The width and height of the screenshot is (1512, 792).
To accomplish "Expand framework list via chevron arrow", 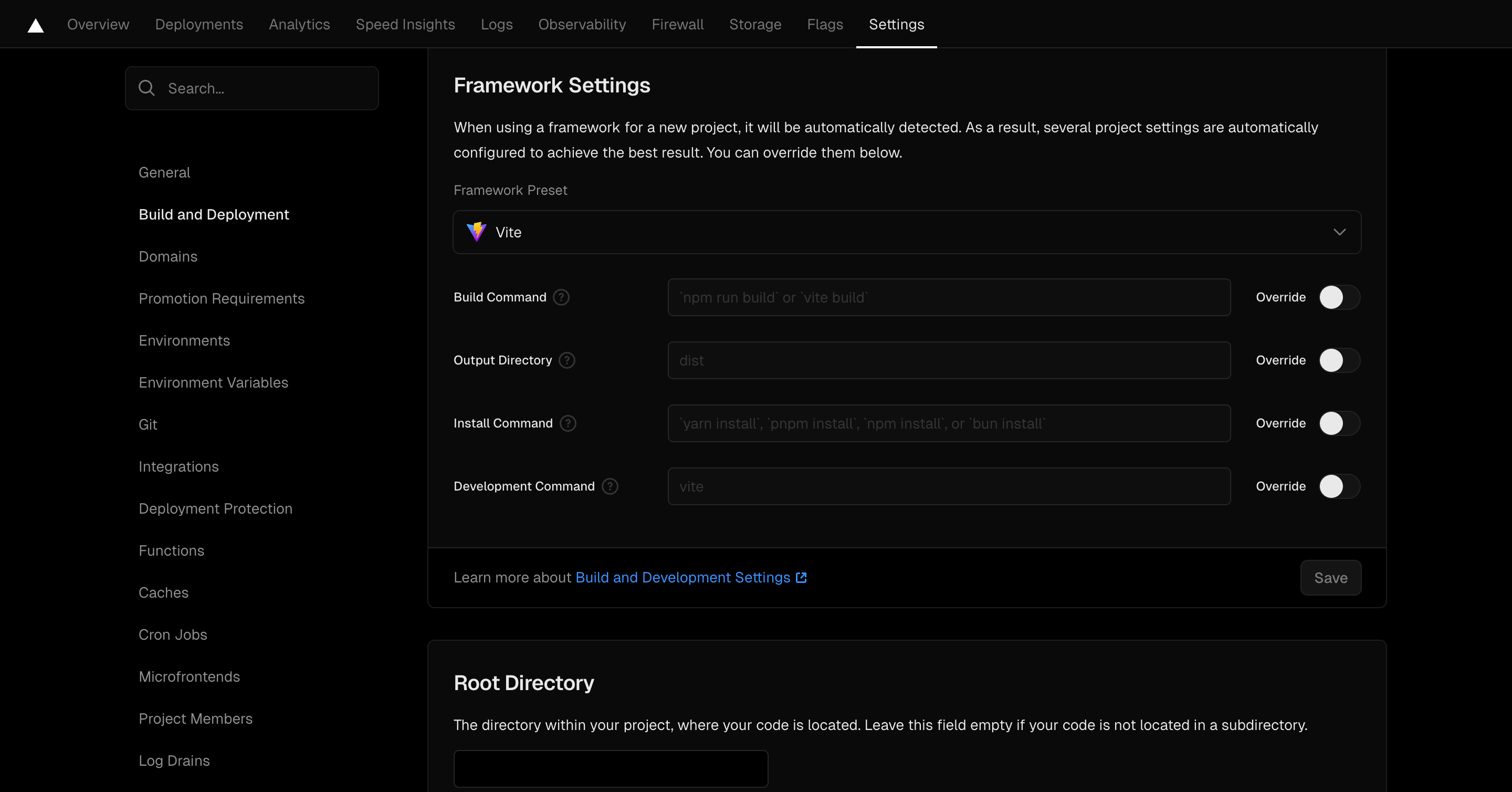I will point(1339,232).
